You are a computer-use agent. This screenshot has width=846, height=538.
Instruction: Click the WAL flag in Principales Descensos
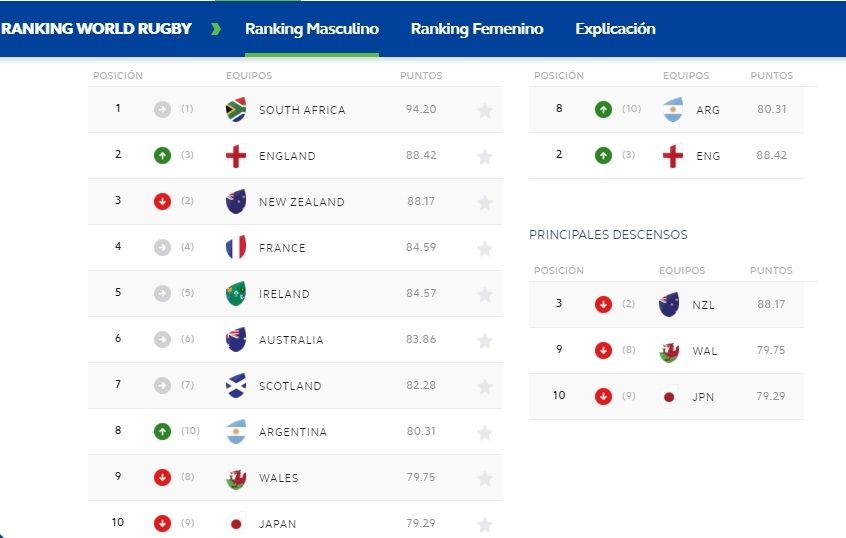[669, 351]
